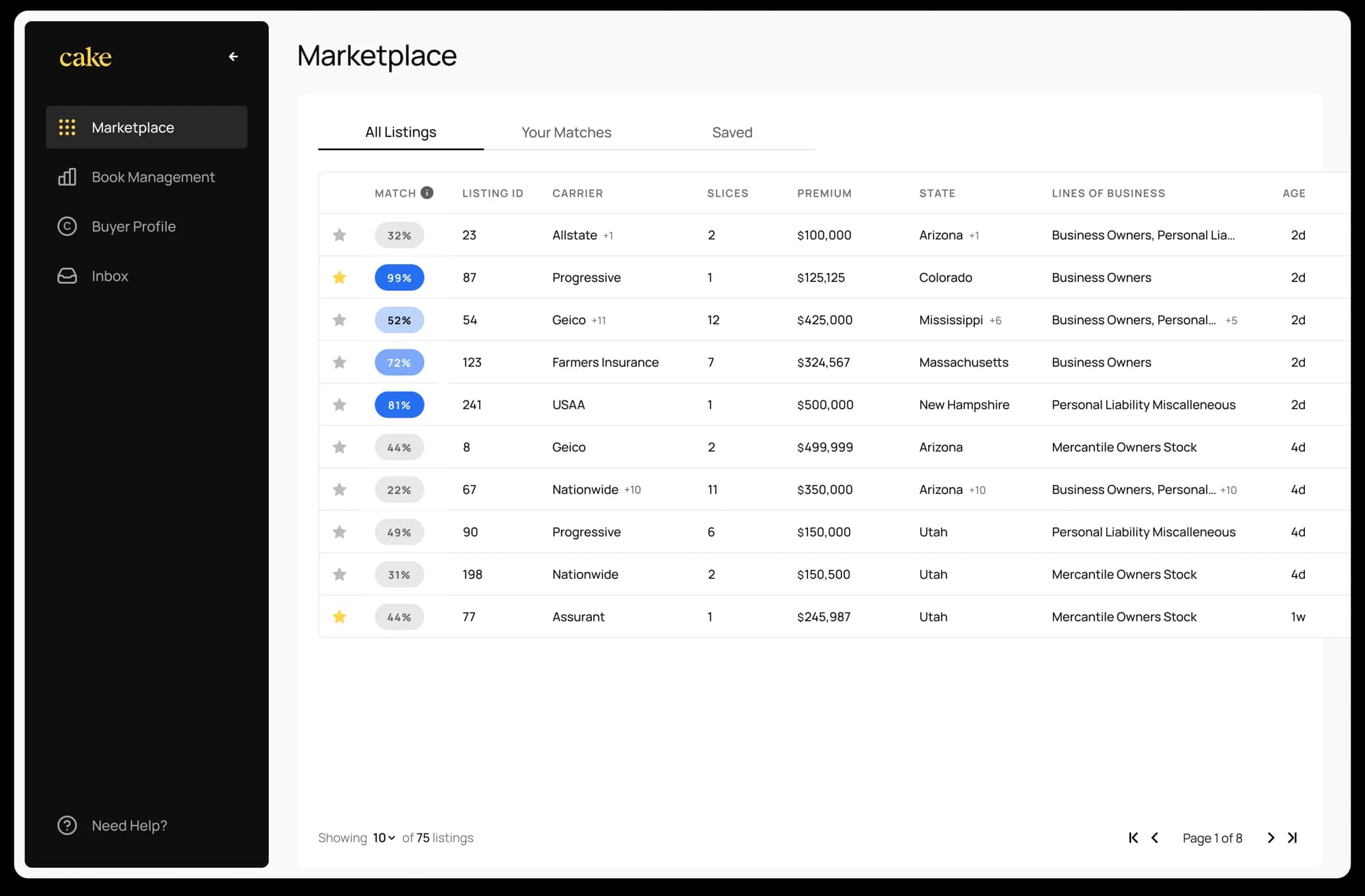Screen dimensions: 1365x896
Task: Open the rows-per-page dropdown showing 10
Action: [x=384, y=838]
